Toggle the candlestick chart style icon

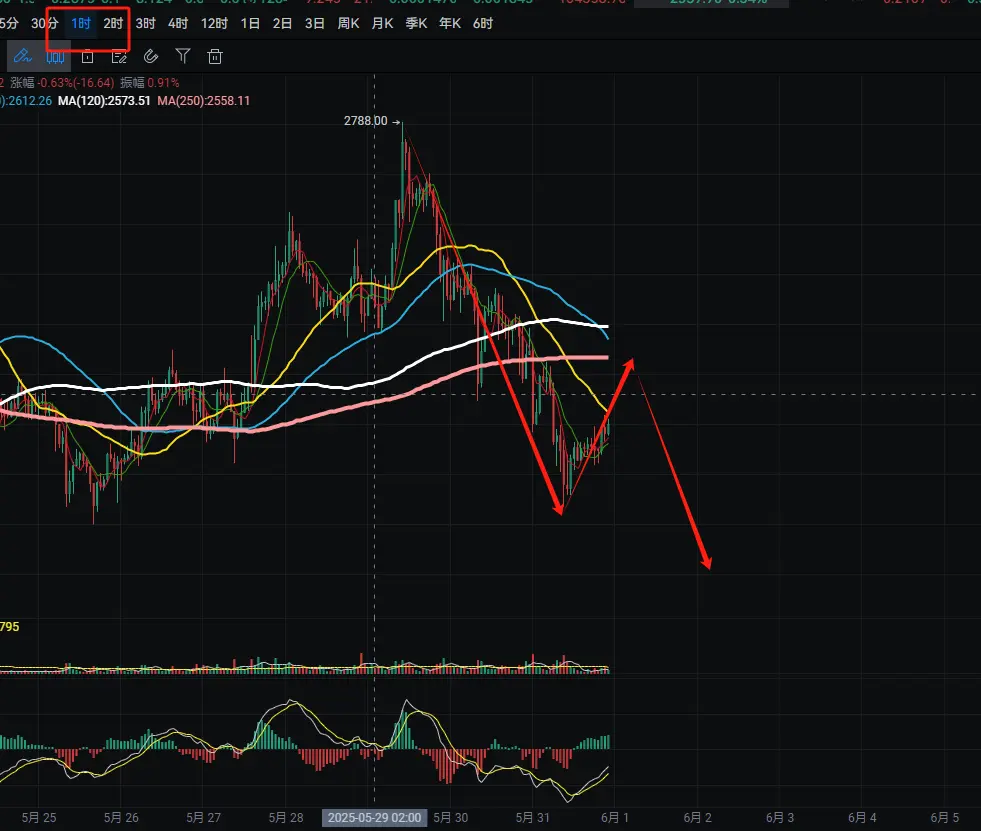[55, 57]
